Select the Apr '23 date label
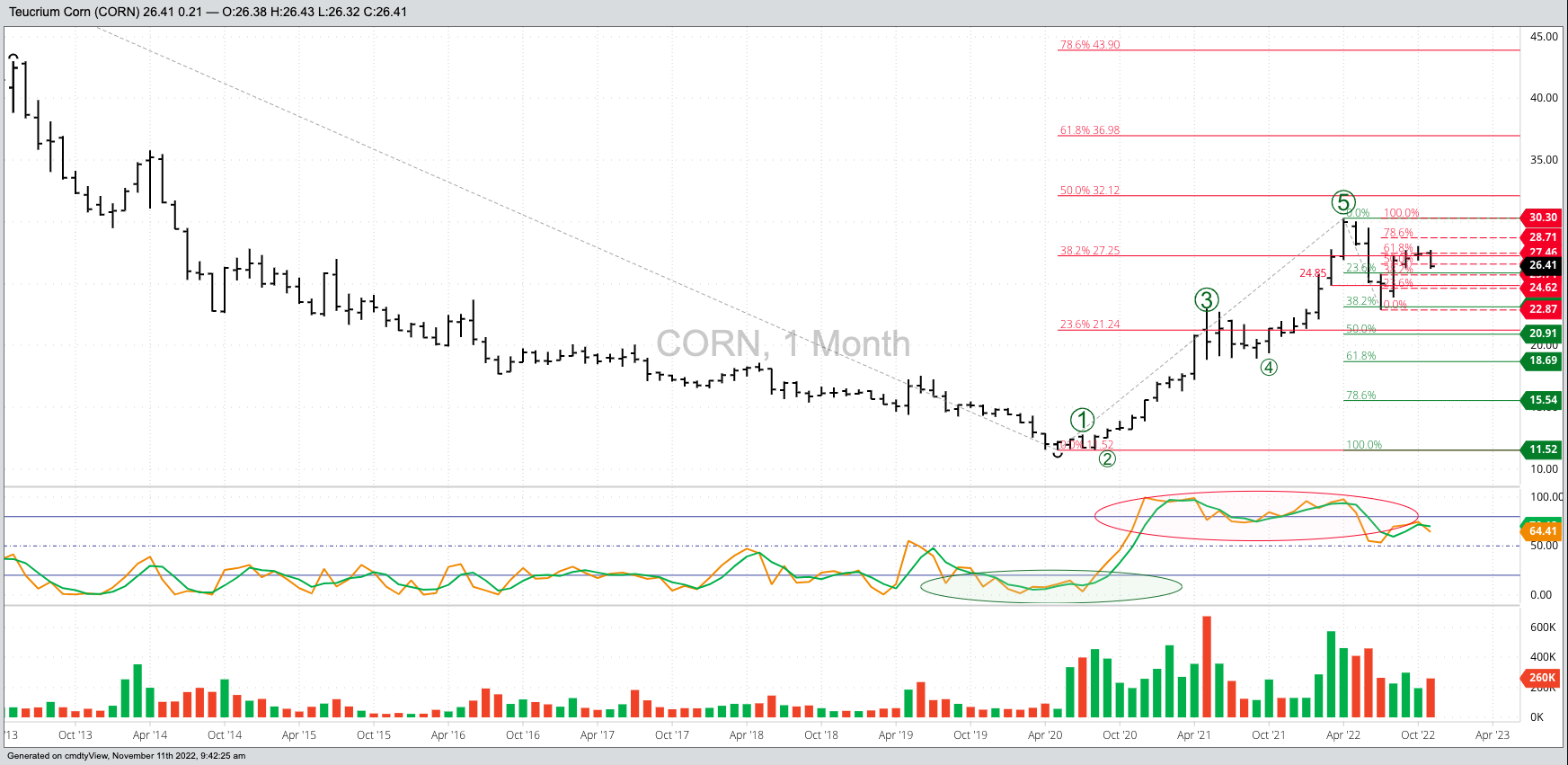The height and width of the screenshot is (765, 1568). pyautogui.click(x=1493, y=735)
